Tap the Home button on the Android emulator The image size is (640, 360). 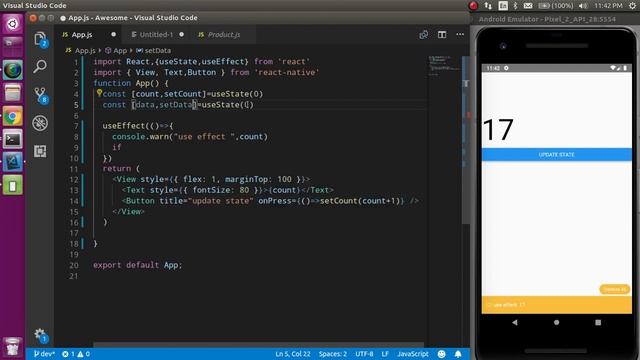(x=556, y=322)
